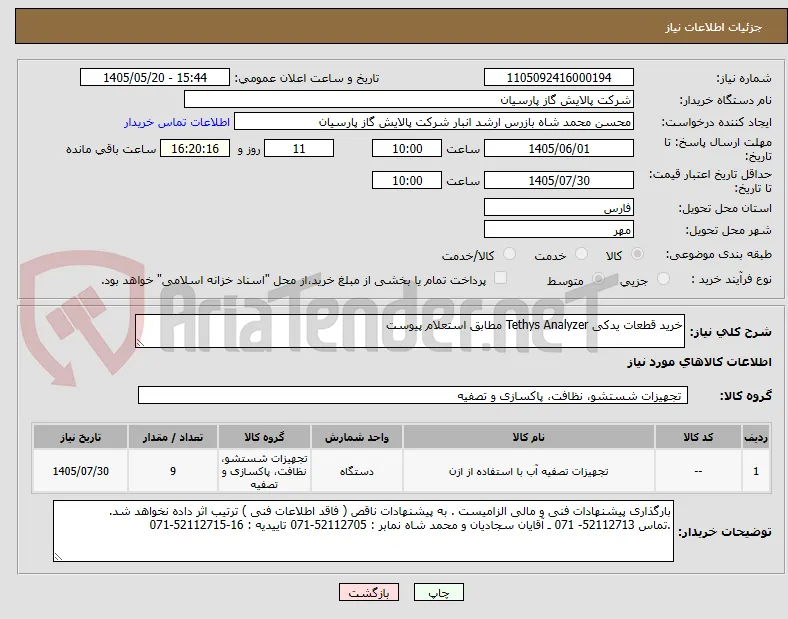The width and height of the screenshot is (788, 619).
Task: Click the price validity time field beside 1405/07/30
Action: (407, 180)
